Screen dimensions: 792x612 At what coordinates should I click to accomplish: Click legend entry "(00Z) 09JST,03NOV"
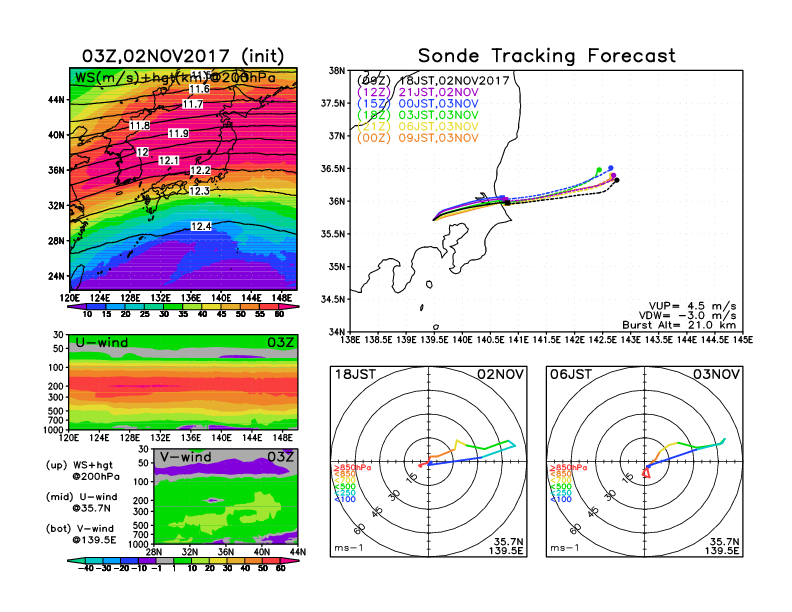coord(417,138)
